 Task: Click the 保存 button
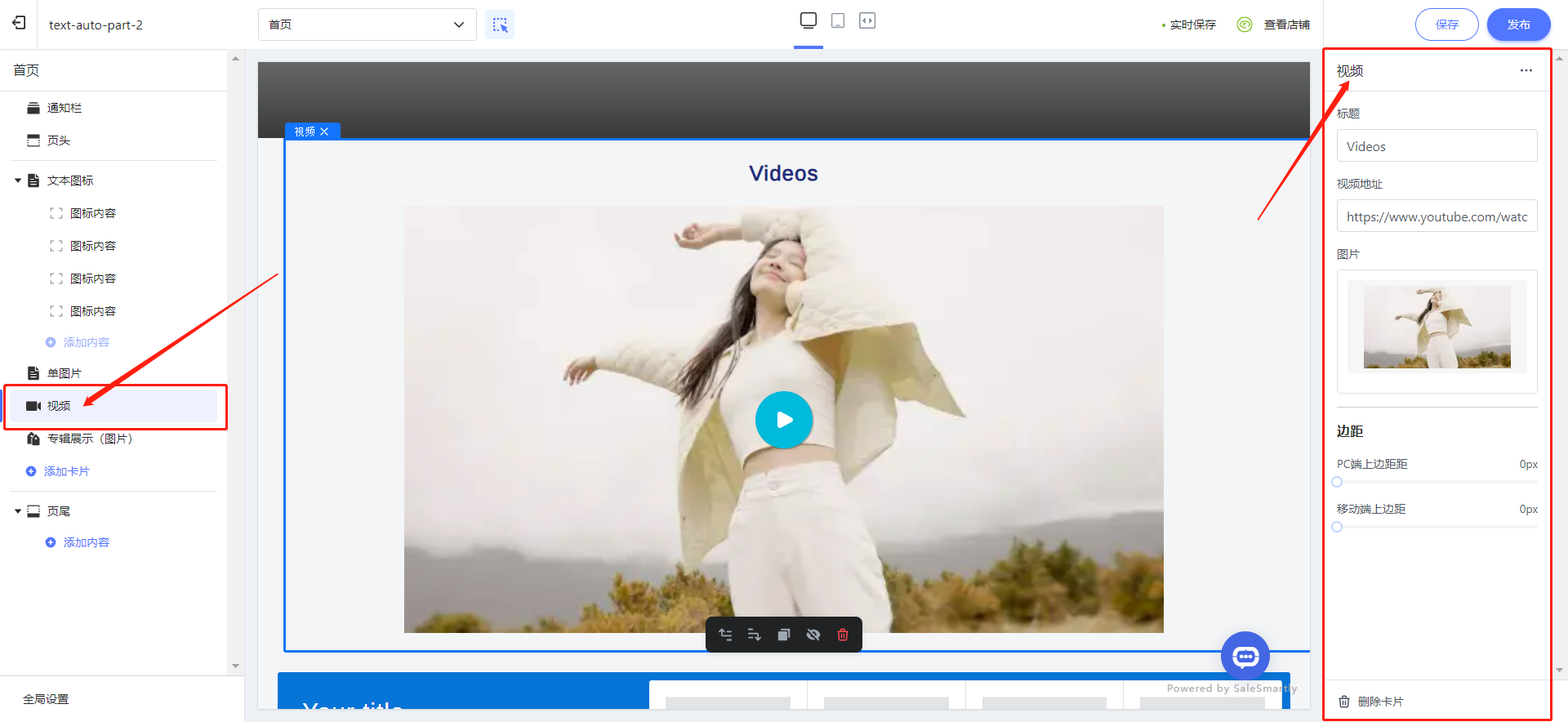[1447, 25]
